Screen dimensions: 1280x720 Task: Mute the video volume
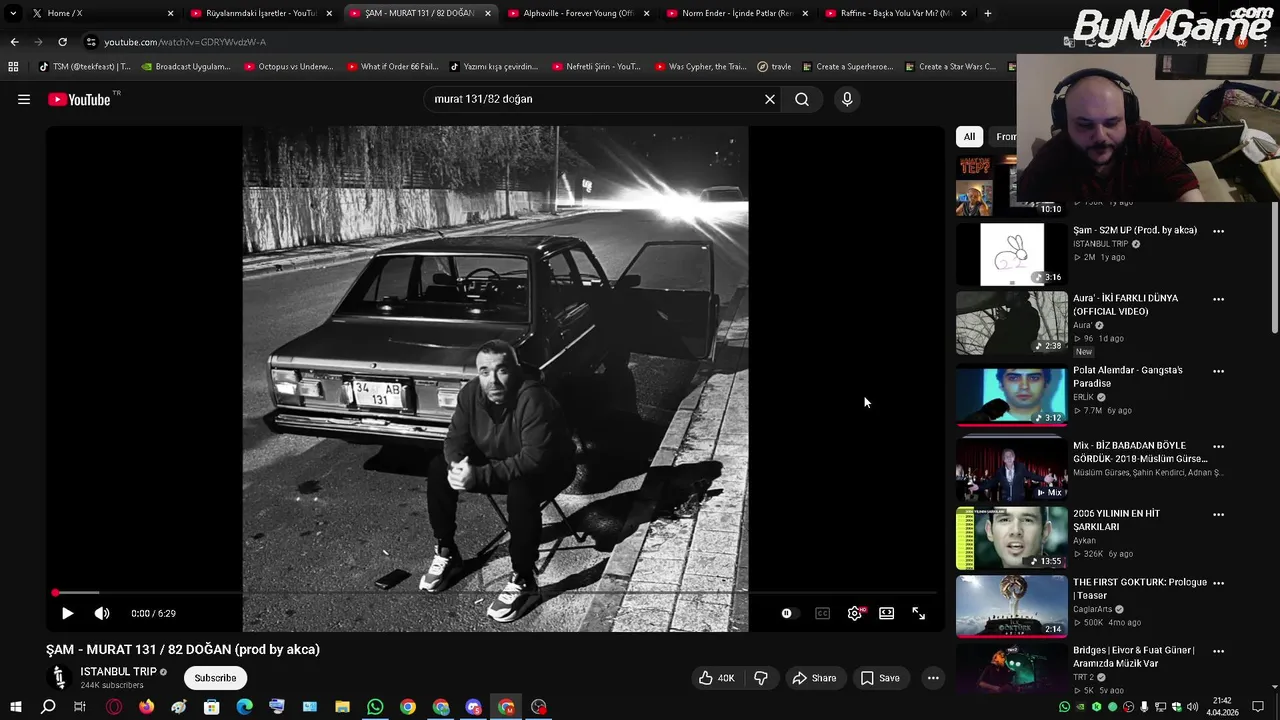pyautogui.click(x=102, y=613)
